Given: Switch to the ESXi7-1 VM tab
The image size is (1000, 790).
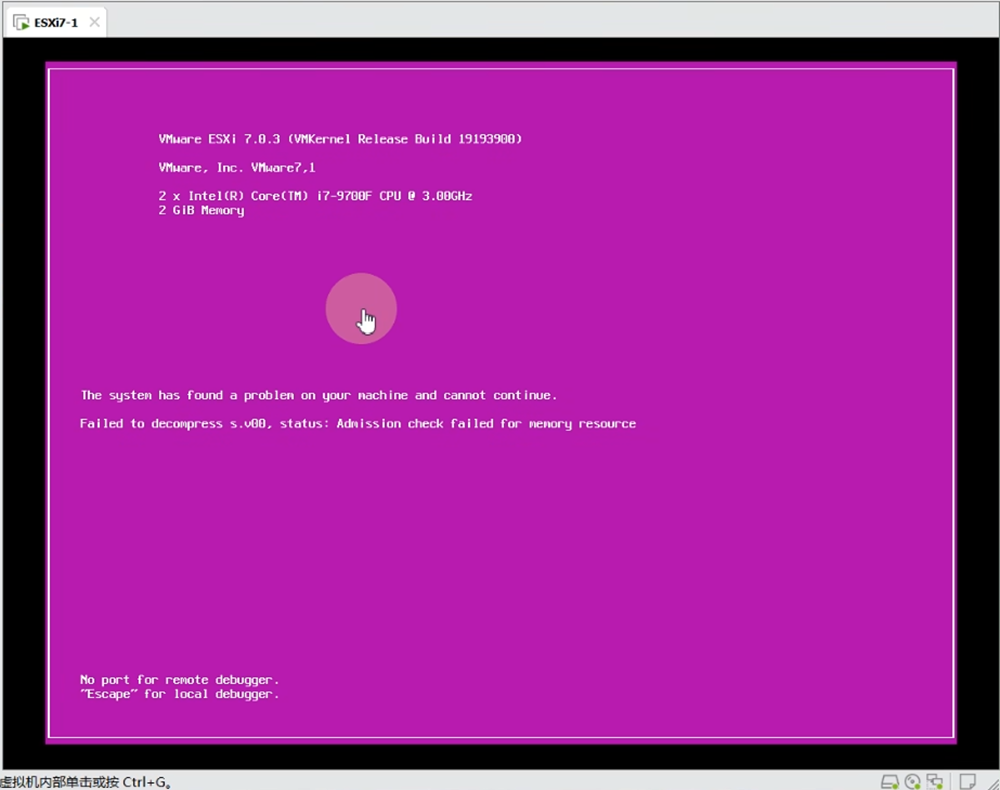Looking at the screenshot, I should coord(55,22).
